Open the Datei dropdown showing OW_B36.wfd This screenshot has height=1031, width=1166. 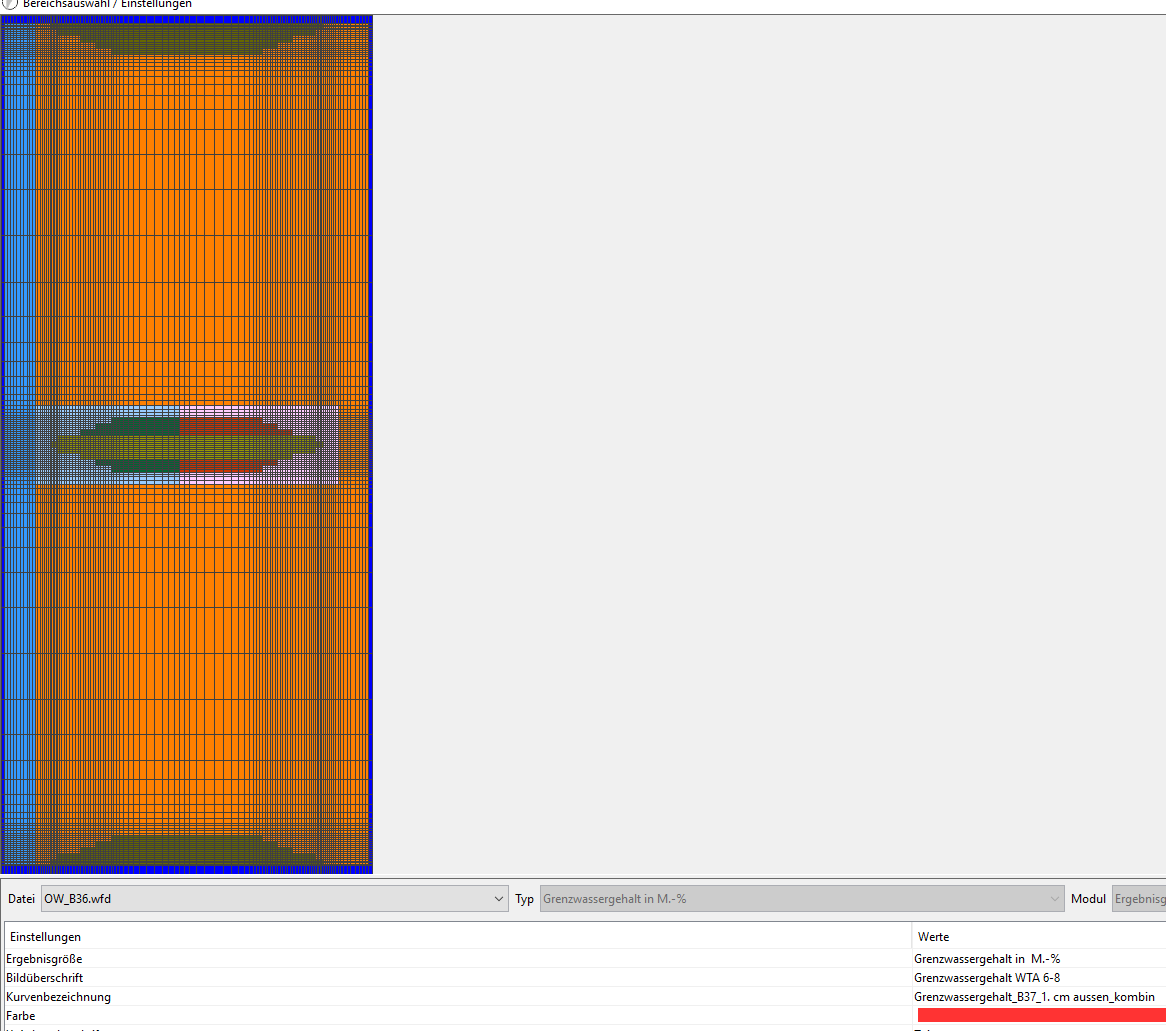coord(274,898)
